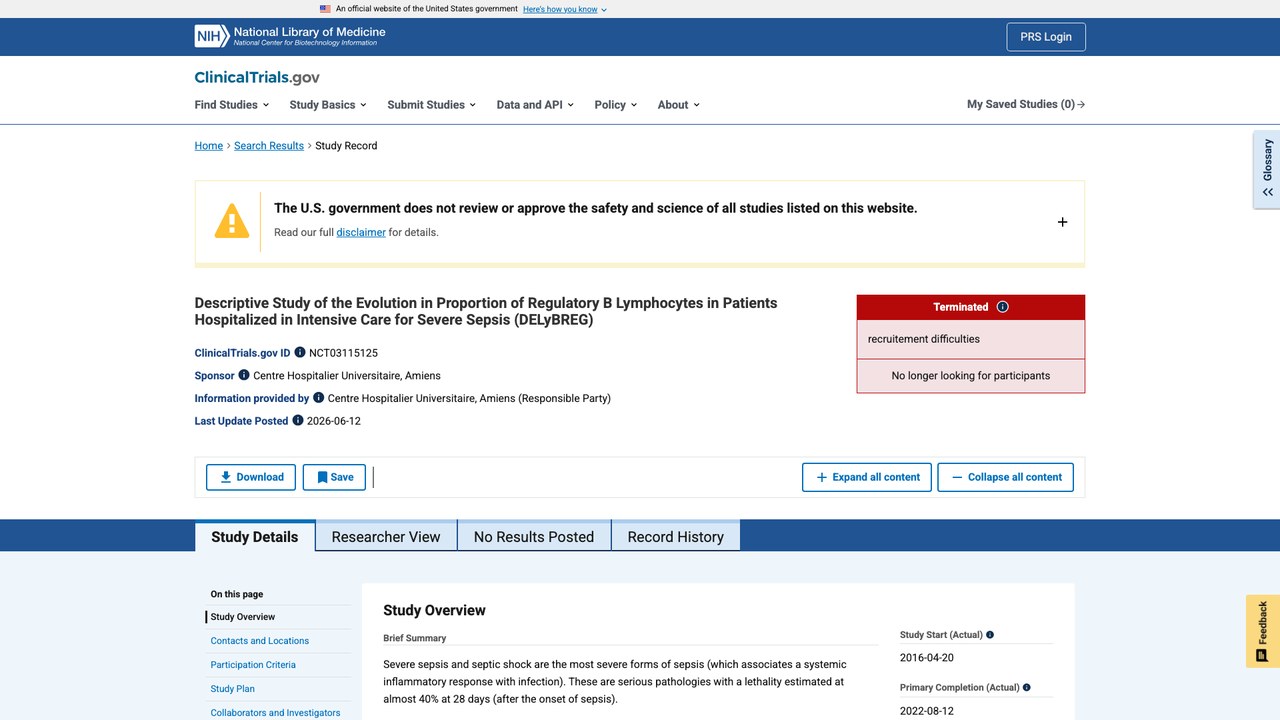Viewport: 1280px width, 720px height.
Task: Click the NIH National Library of Medicine logo
Action: (x=290, y=36)
